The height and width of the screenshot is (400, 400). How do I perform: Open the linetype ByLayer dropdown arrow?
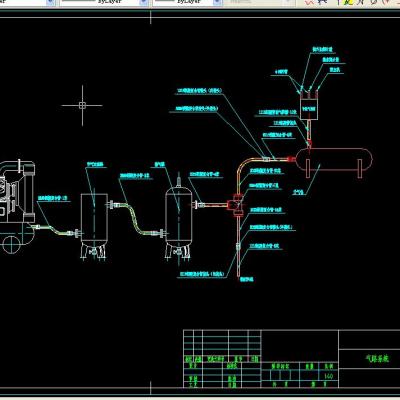click(x=144, y=2)
